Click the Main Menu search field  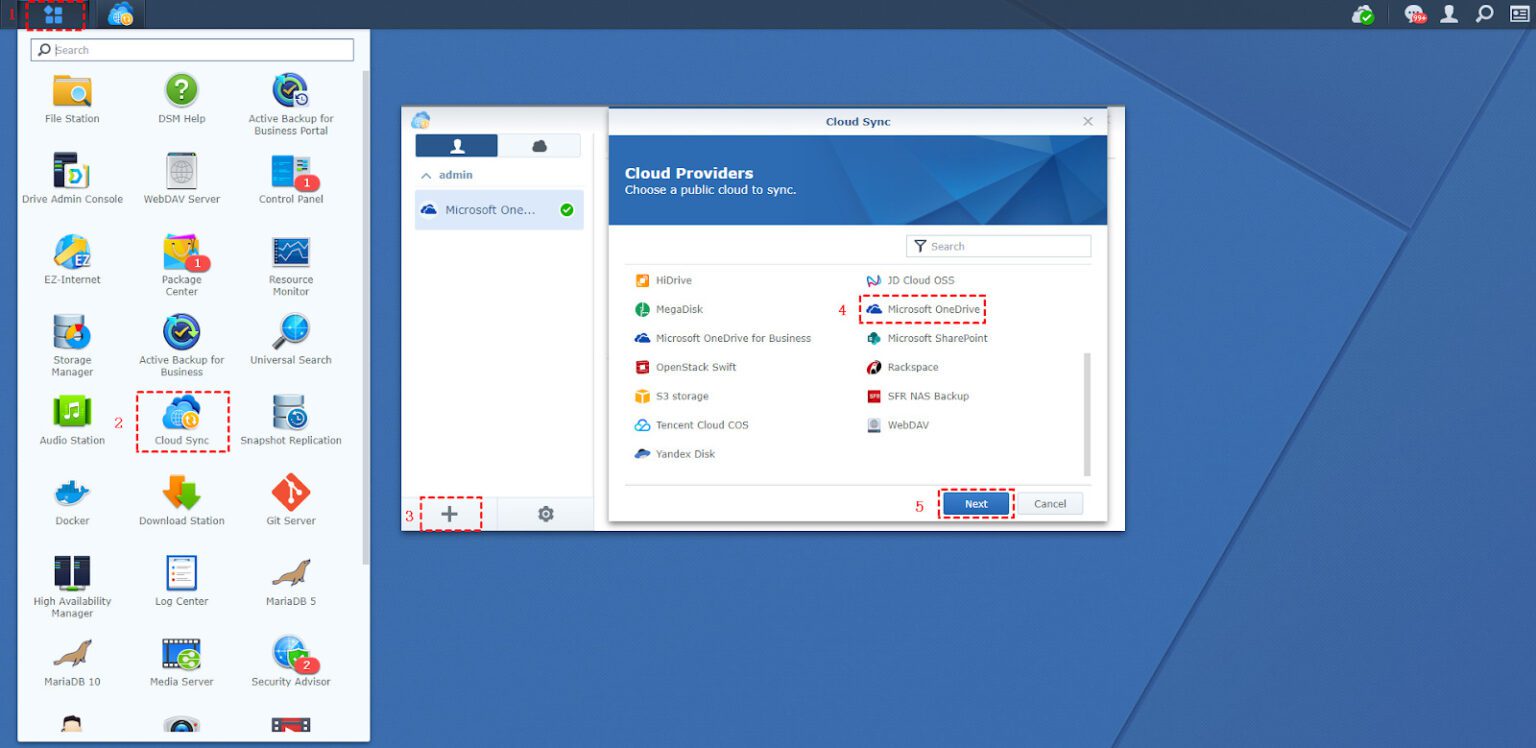(x=192, y=50)
